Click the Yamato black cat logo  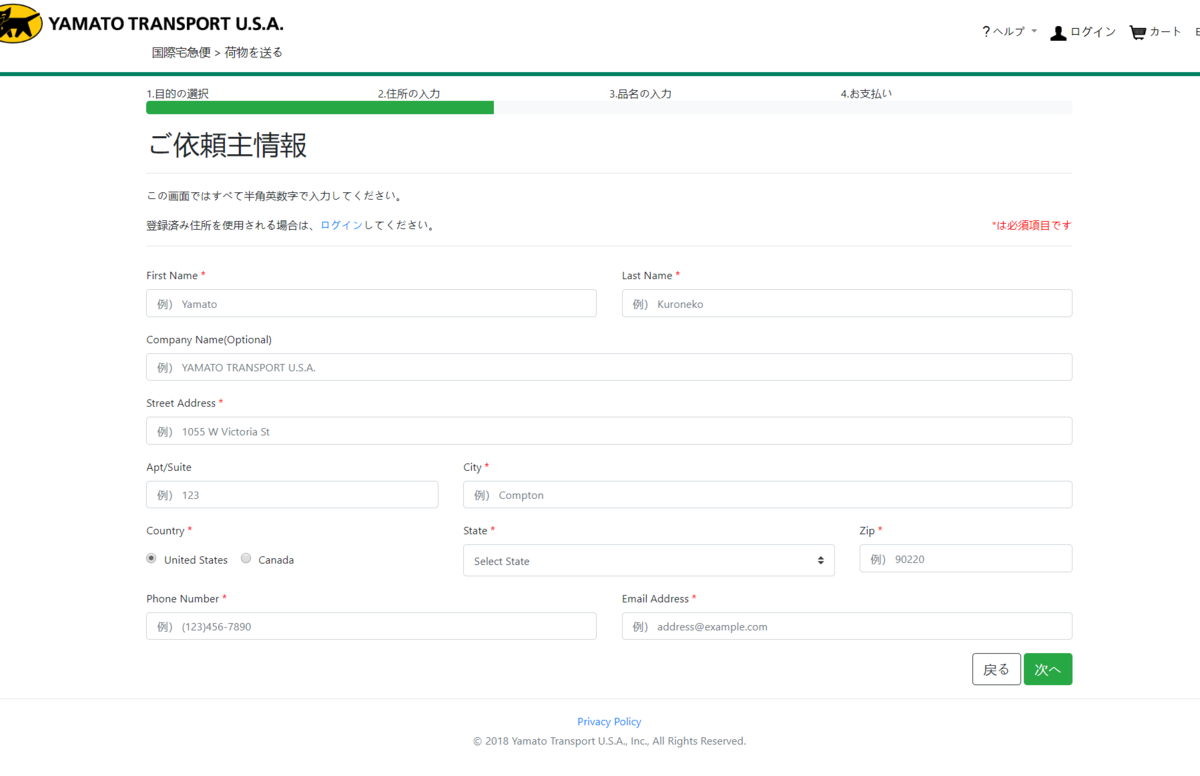tap(20, 23)
